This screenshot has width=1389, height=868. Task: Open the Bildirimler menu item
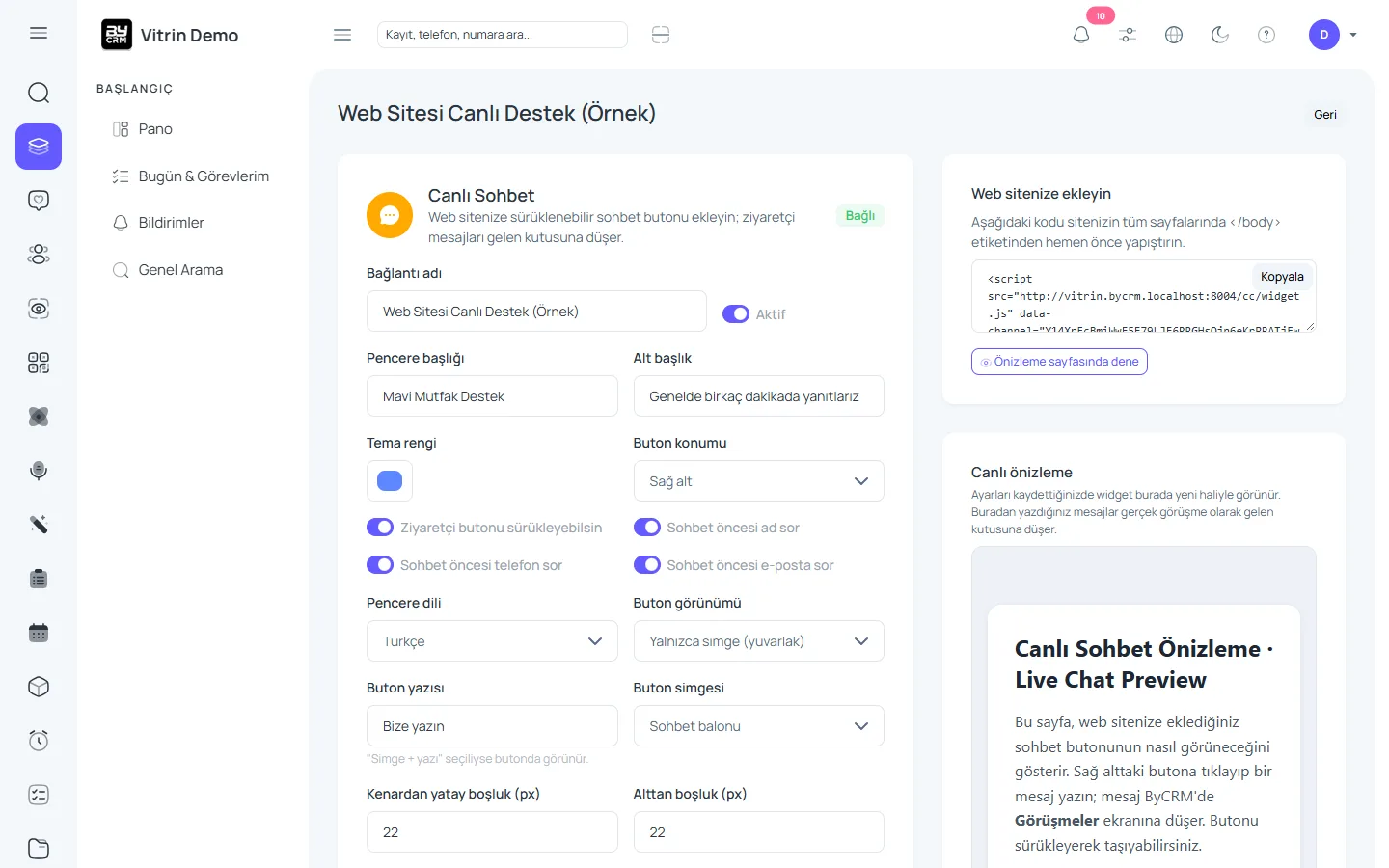[x=159, y=223]
